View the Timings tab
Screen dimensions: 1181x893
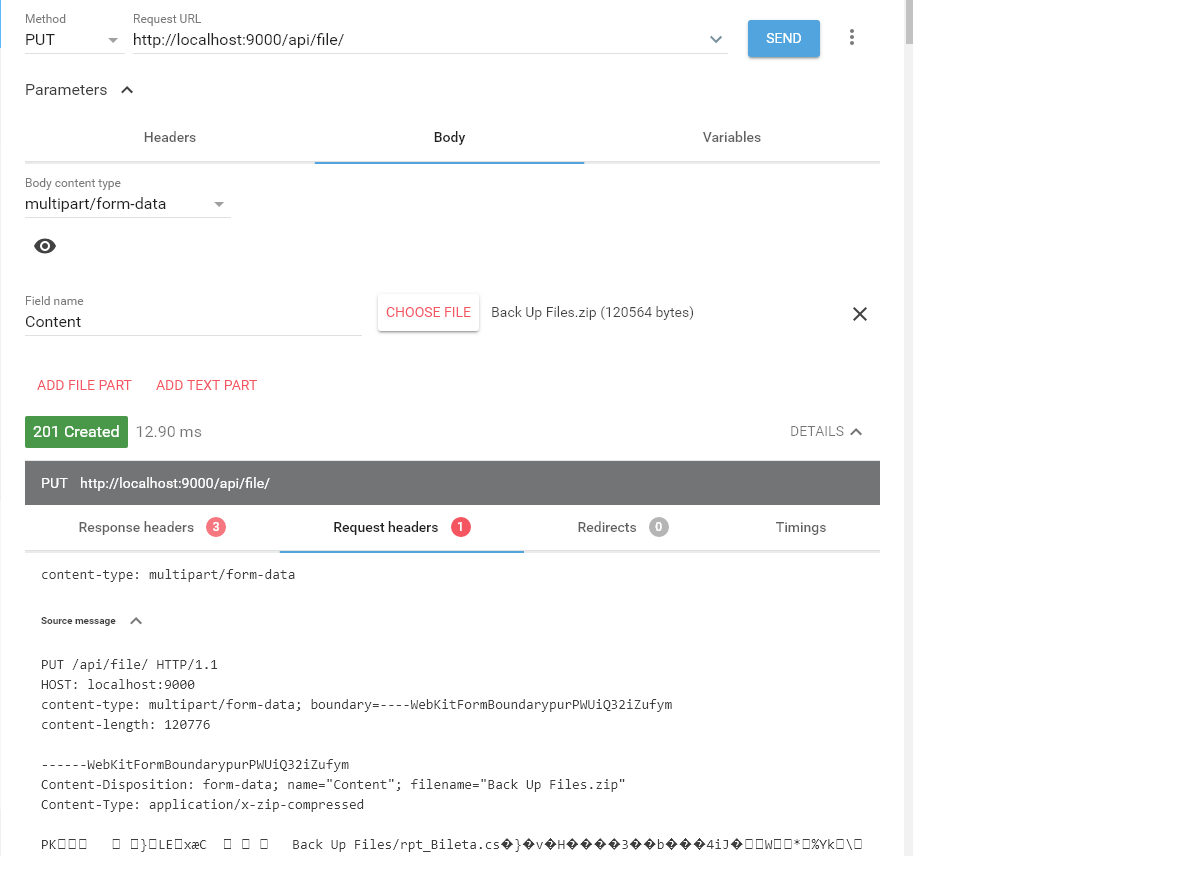[800, 527]
